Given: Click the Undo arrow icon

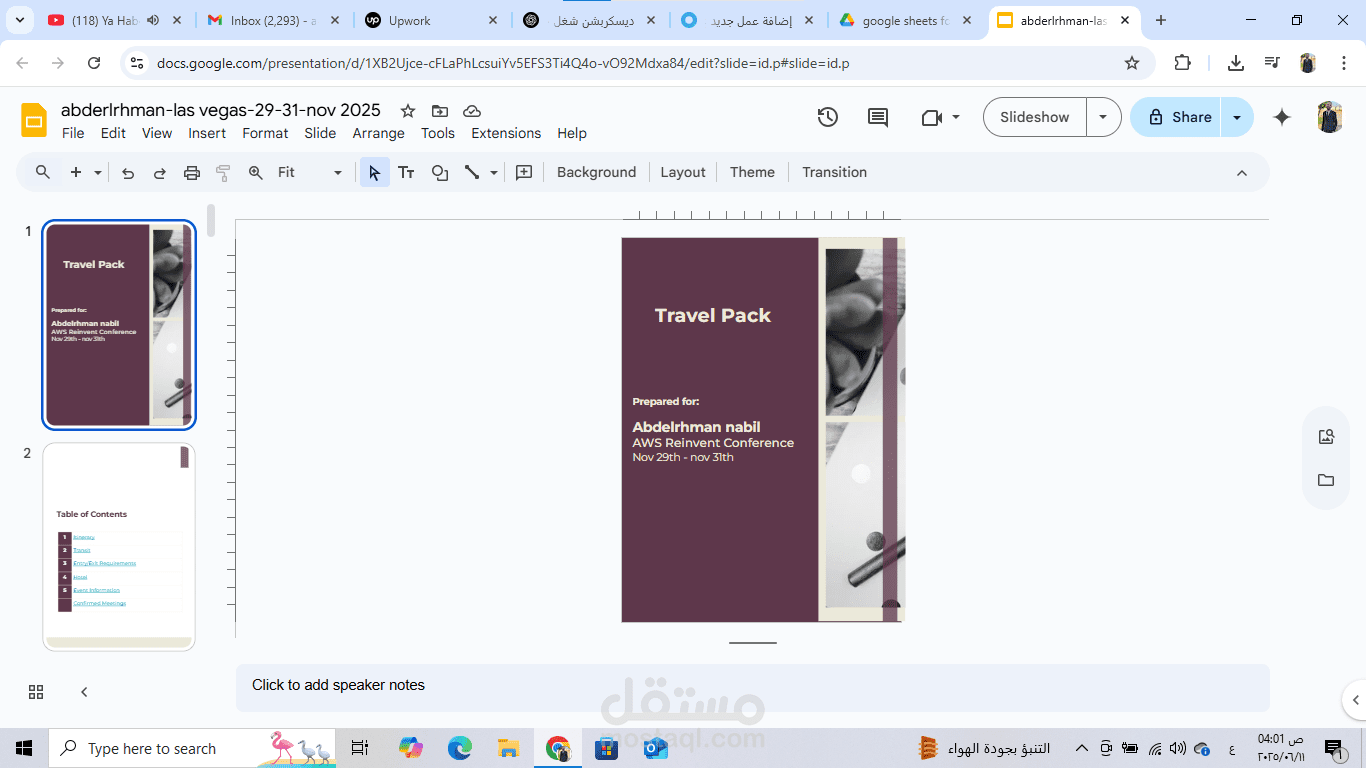Looking at the screenshot, I should point(128,172).
